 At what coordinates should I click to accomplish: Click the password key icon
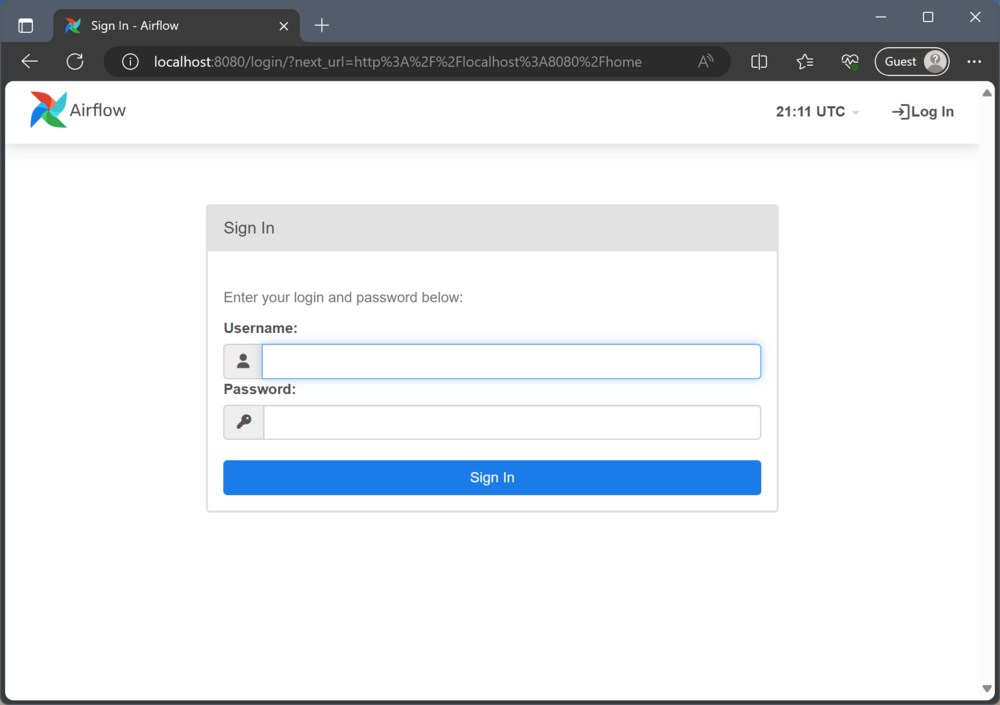[242, 421]
